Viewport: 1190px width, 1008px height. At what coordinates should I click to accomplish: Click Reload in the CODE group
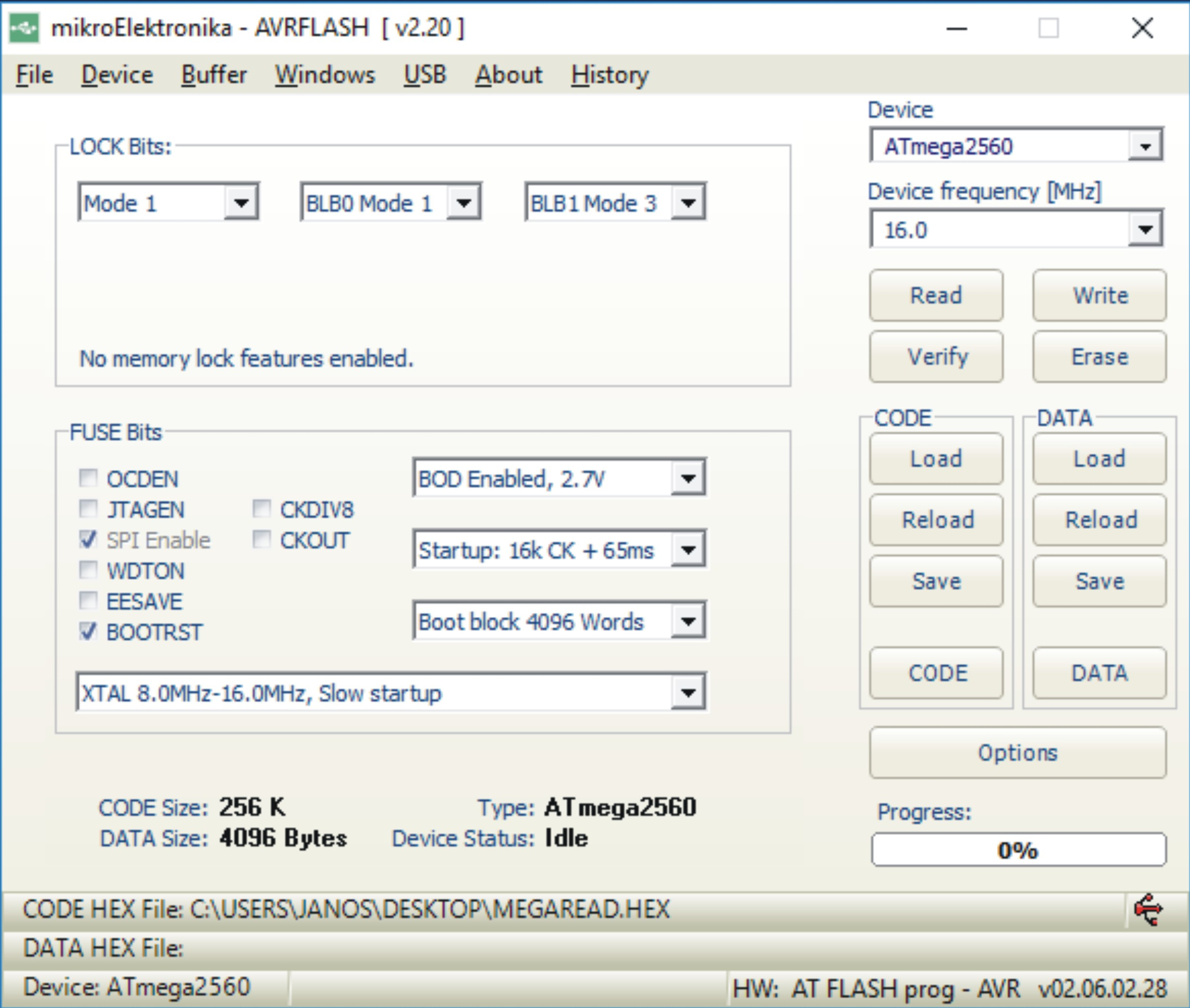(x=936, y=520)
